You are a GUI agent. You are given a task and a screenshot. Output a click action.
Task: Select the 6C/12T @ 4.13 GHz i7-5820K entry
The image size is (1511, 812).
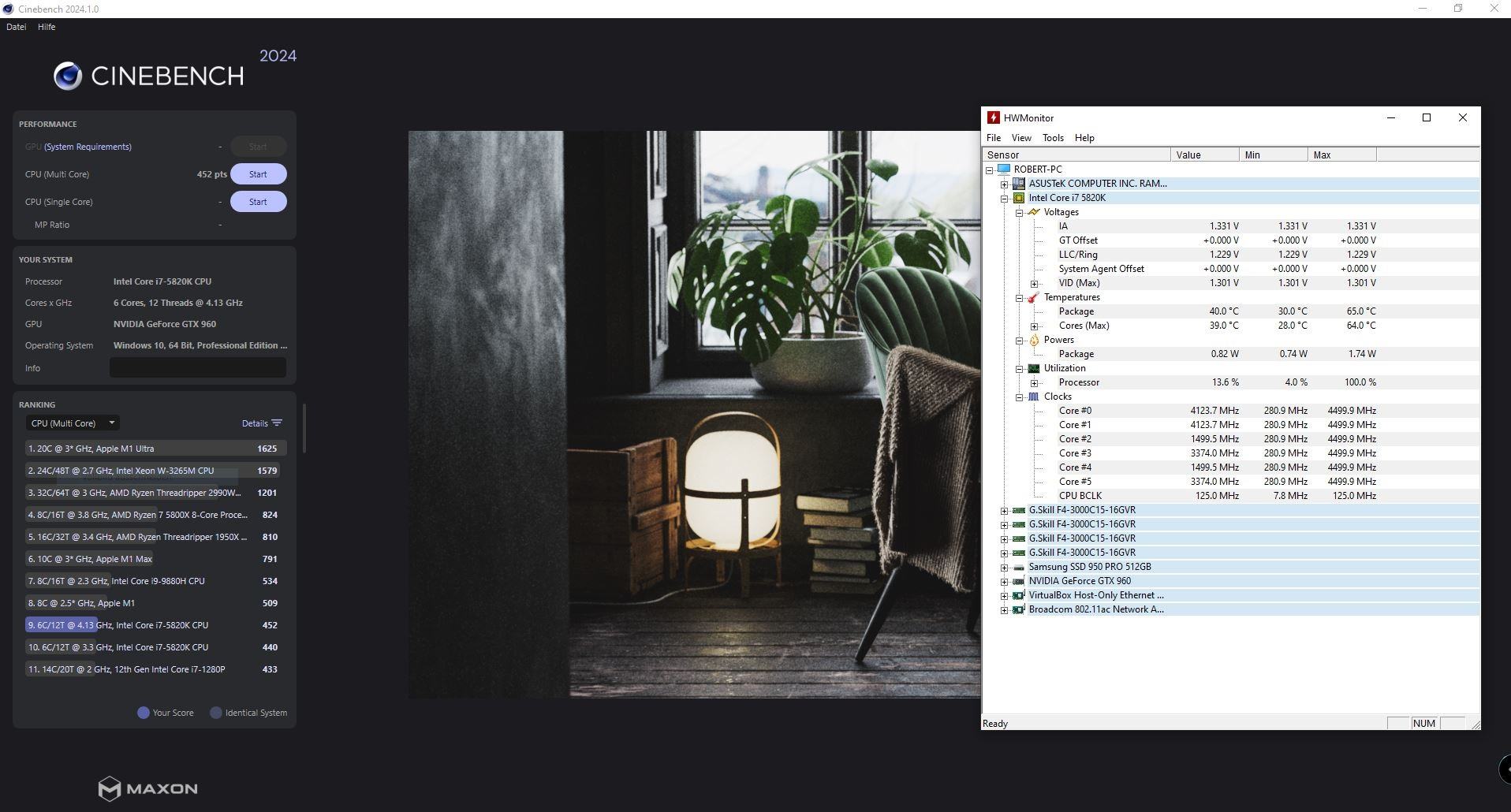click(x=155, y=625)
